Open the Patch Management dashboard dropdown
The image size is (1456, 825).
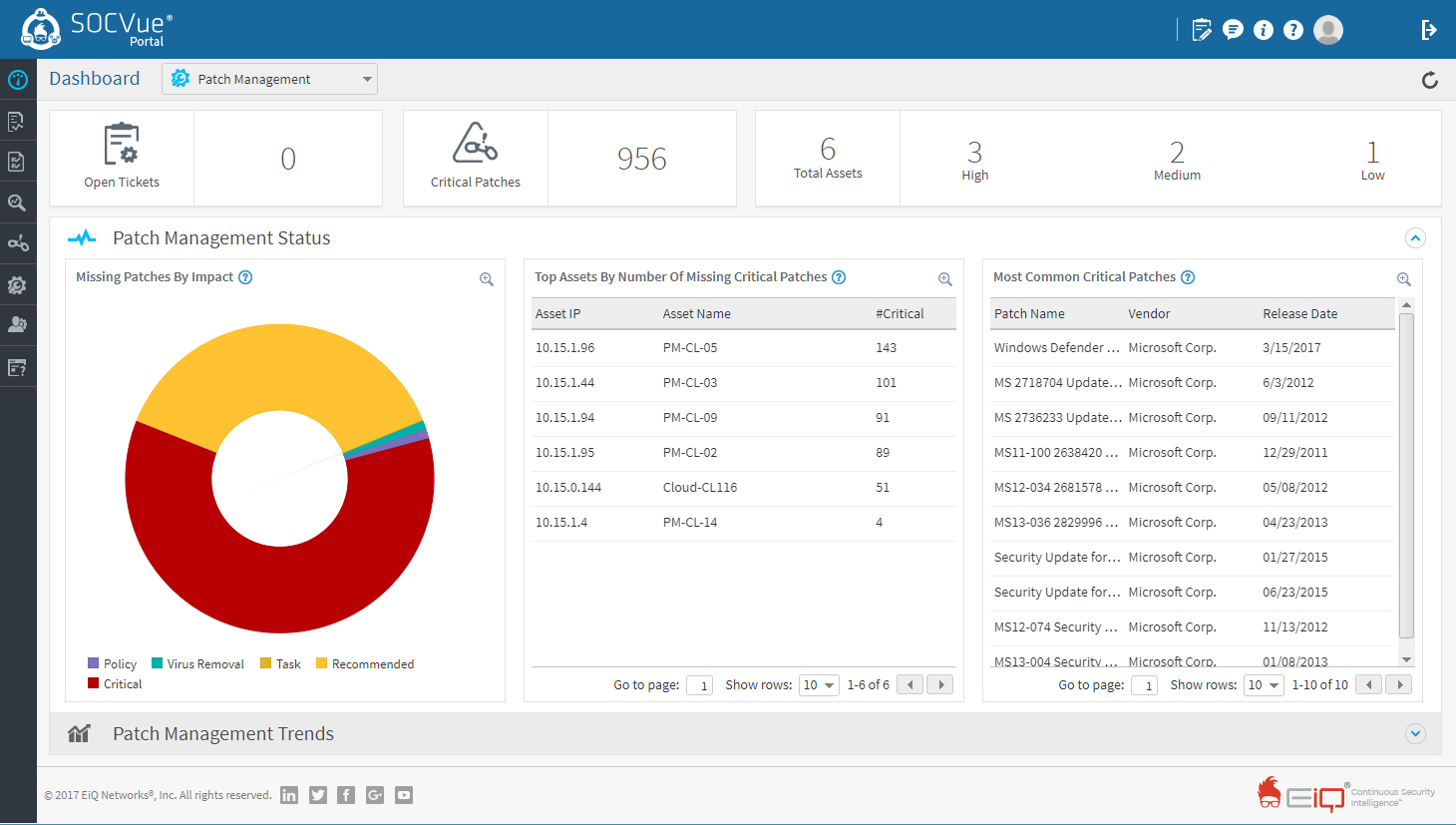click(269, 79)
